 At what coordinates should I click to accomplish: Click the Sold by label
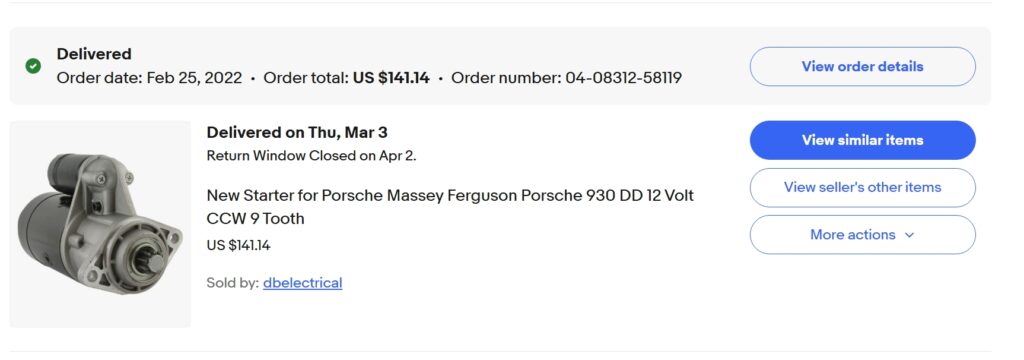pyautogui.click(x=232, y=283)
